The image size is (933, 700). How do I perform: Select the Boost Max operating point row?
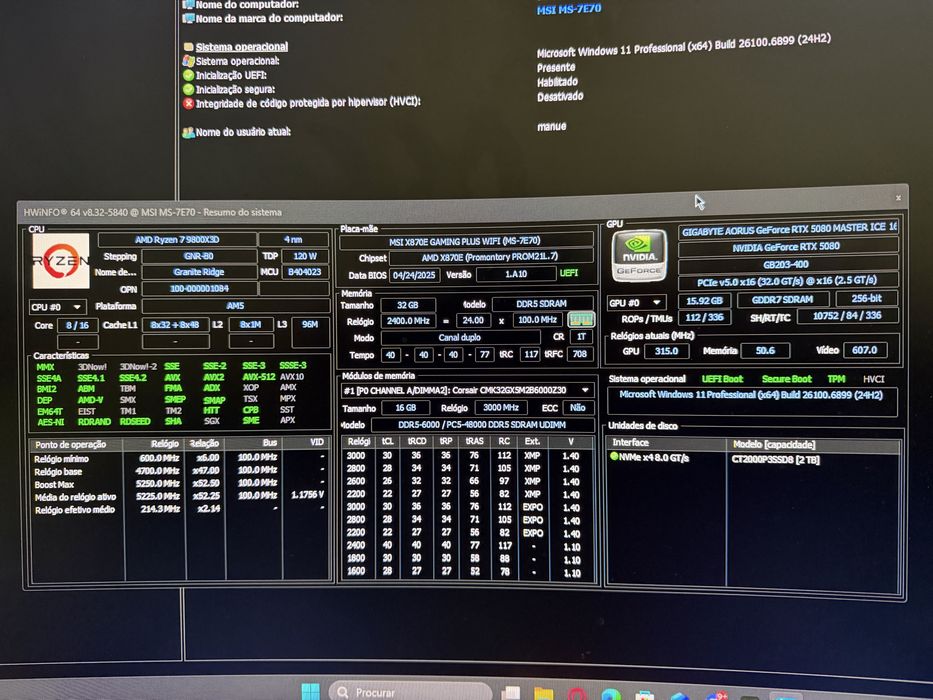point(179,483)
